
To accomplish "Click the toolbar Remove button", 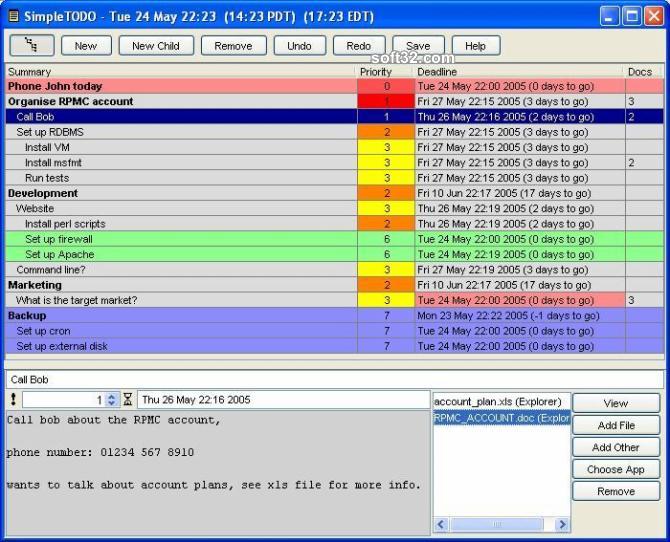I will [x=233, y=45].
